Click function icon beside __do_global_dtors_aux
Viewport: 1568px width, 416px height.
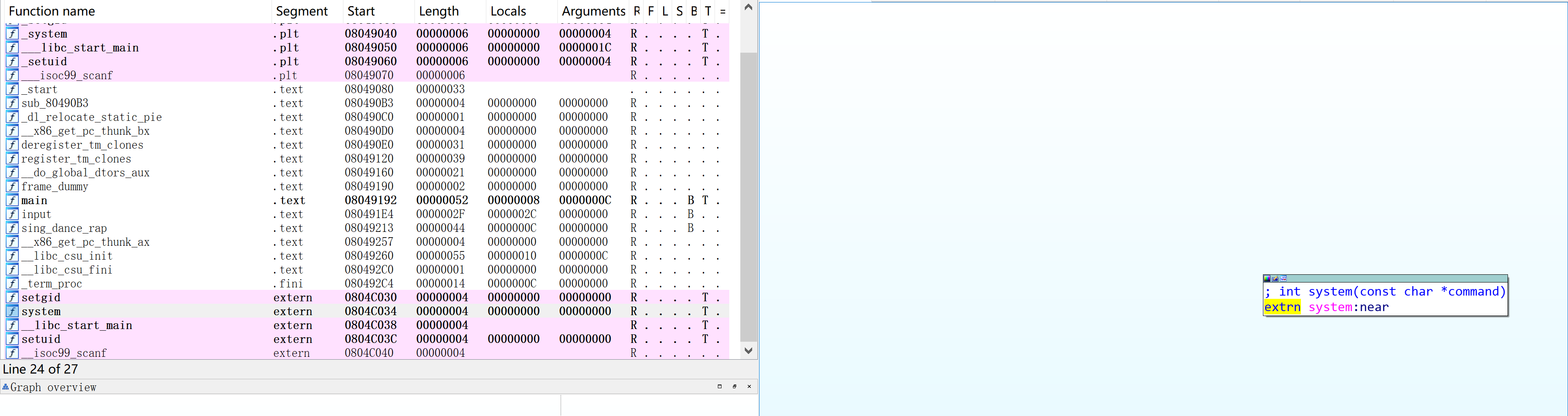12,173
